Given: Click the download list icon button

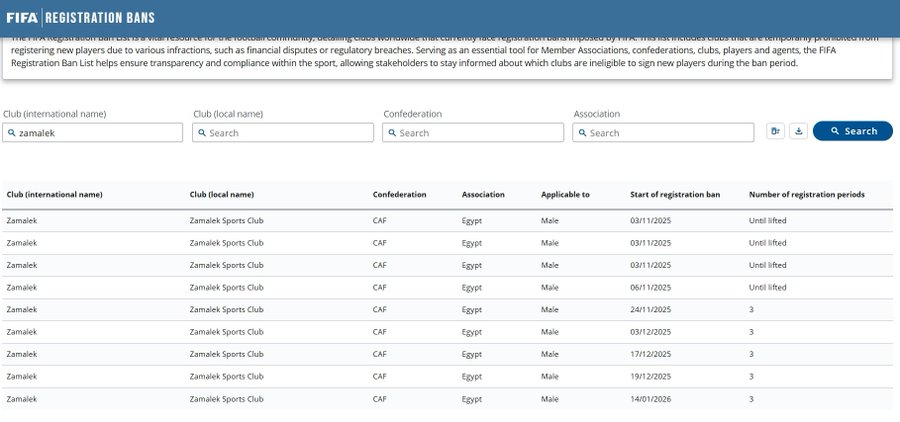Looking at the screenshot, I should [798, 131].
